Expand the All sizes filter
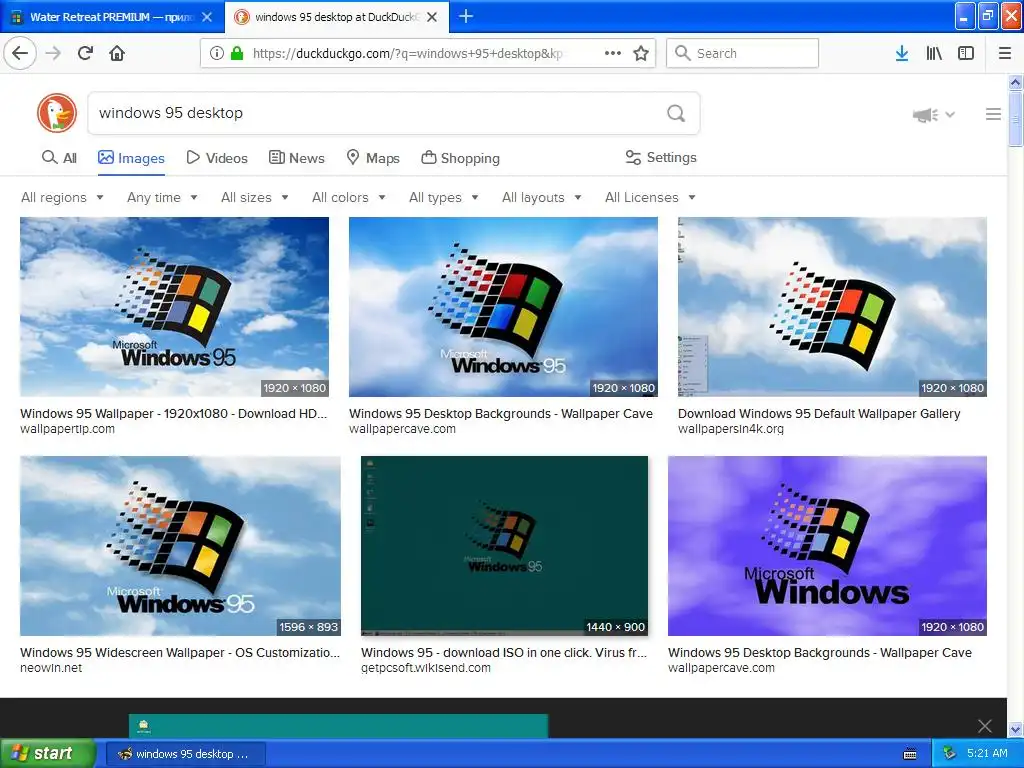The height and width of the screenshot is (768, 1024). pos(255,197)
